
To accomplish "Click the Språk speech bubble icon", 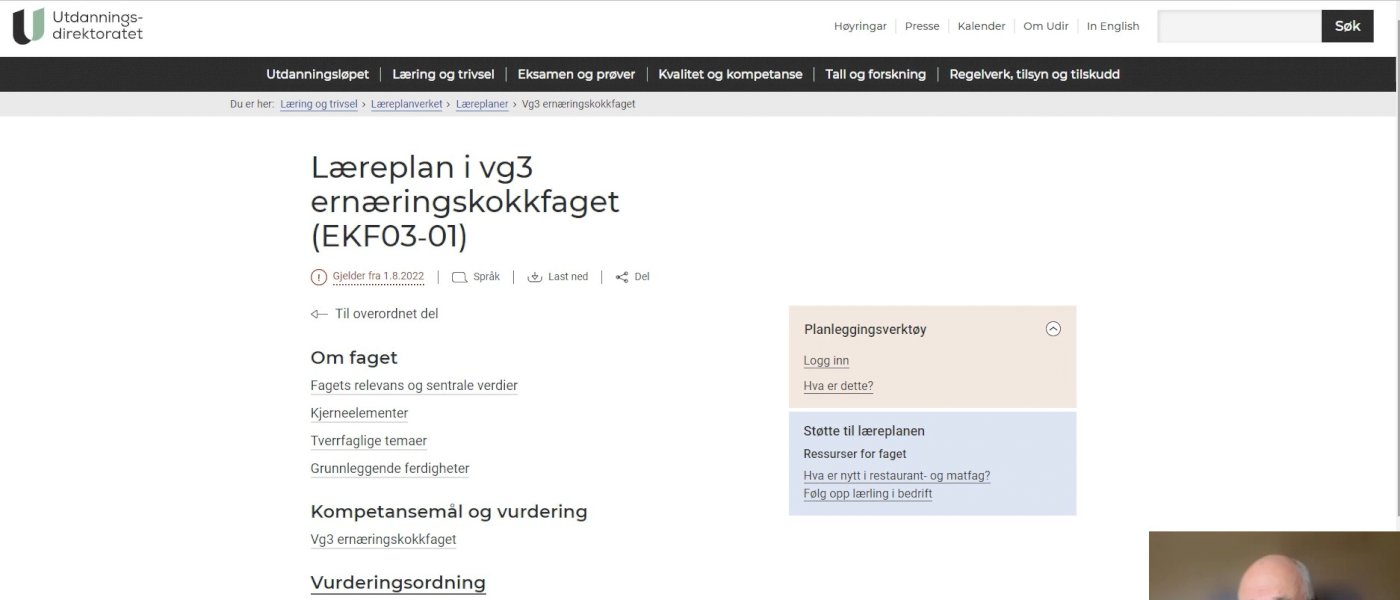I will [460, 277].
